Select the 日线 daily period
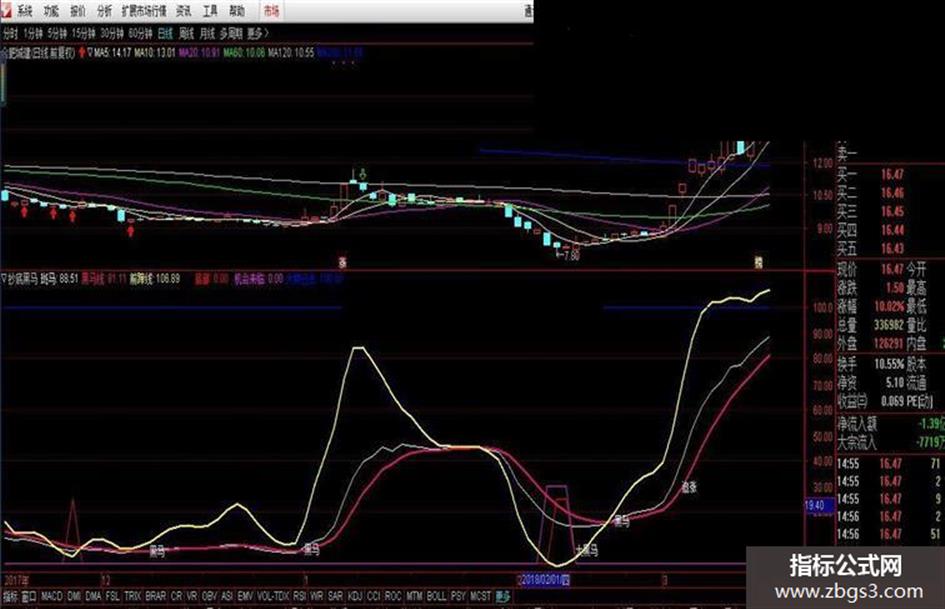 pyautogui.click(x=165, y=33)
